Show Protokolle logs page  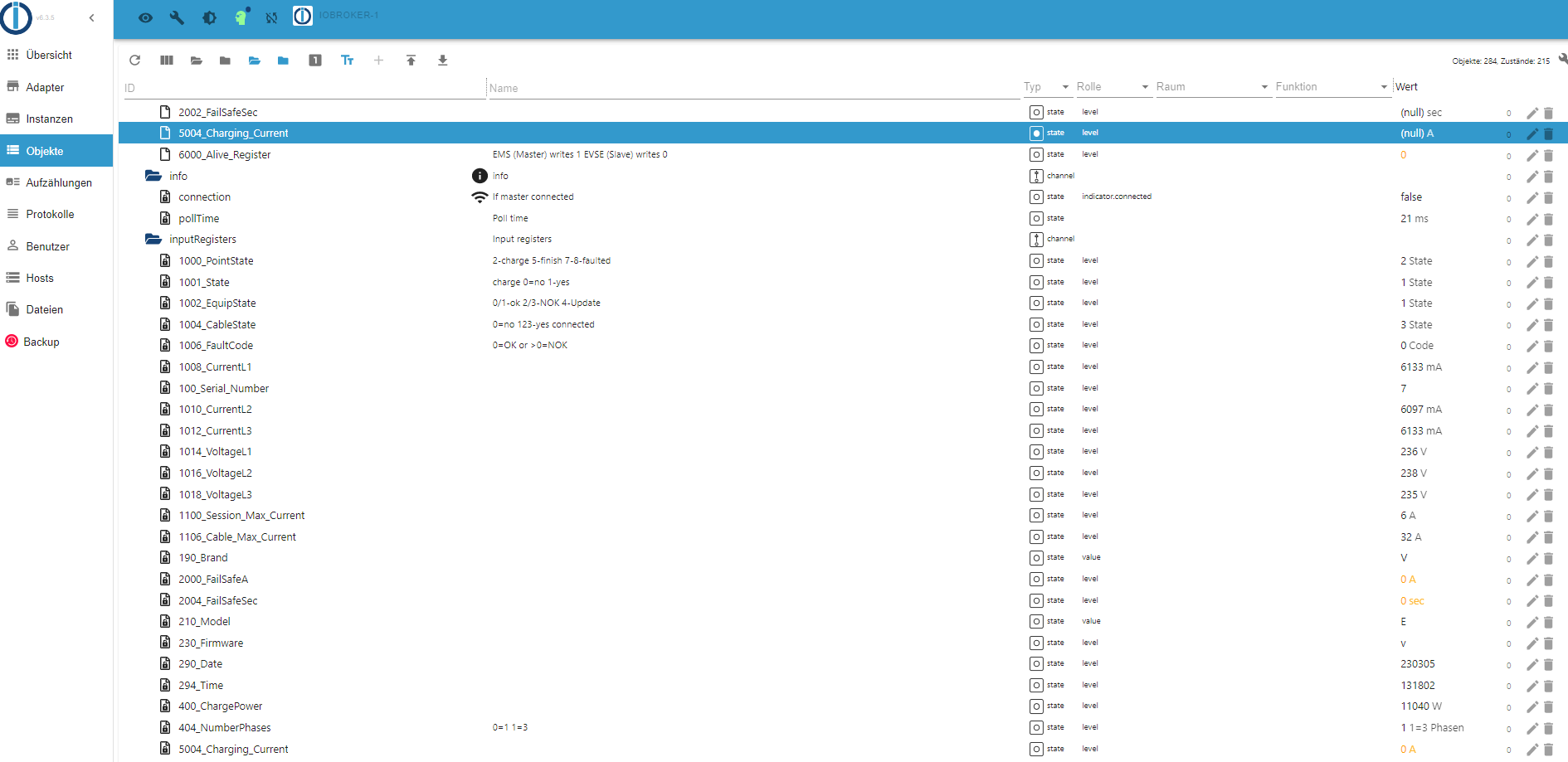56,214
